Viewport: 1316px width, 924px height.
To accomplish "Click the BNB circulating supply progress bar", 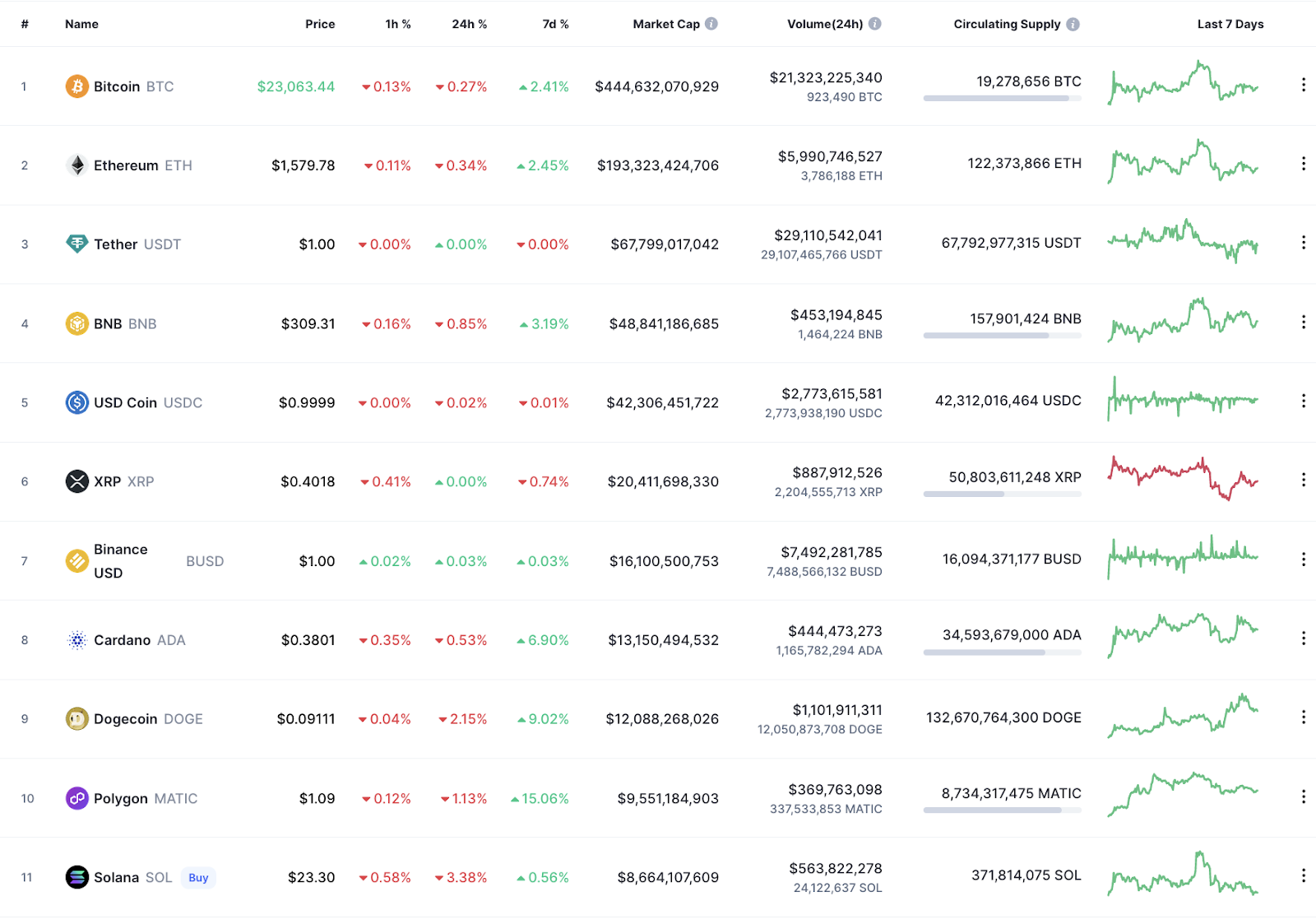I will coord(1002,336).
